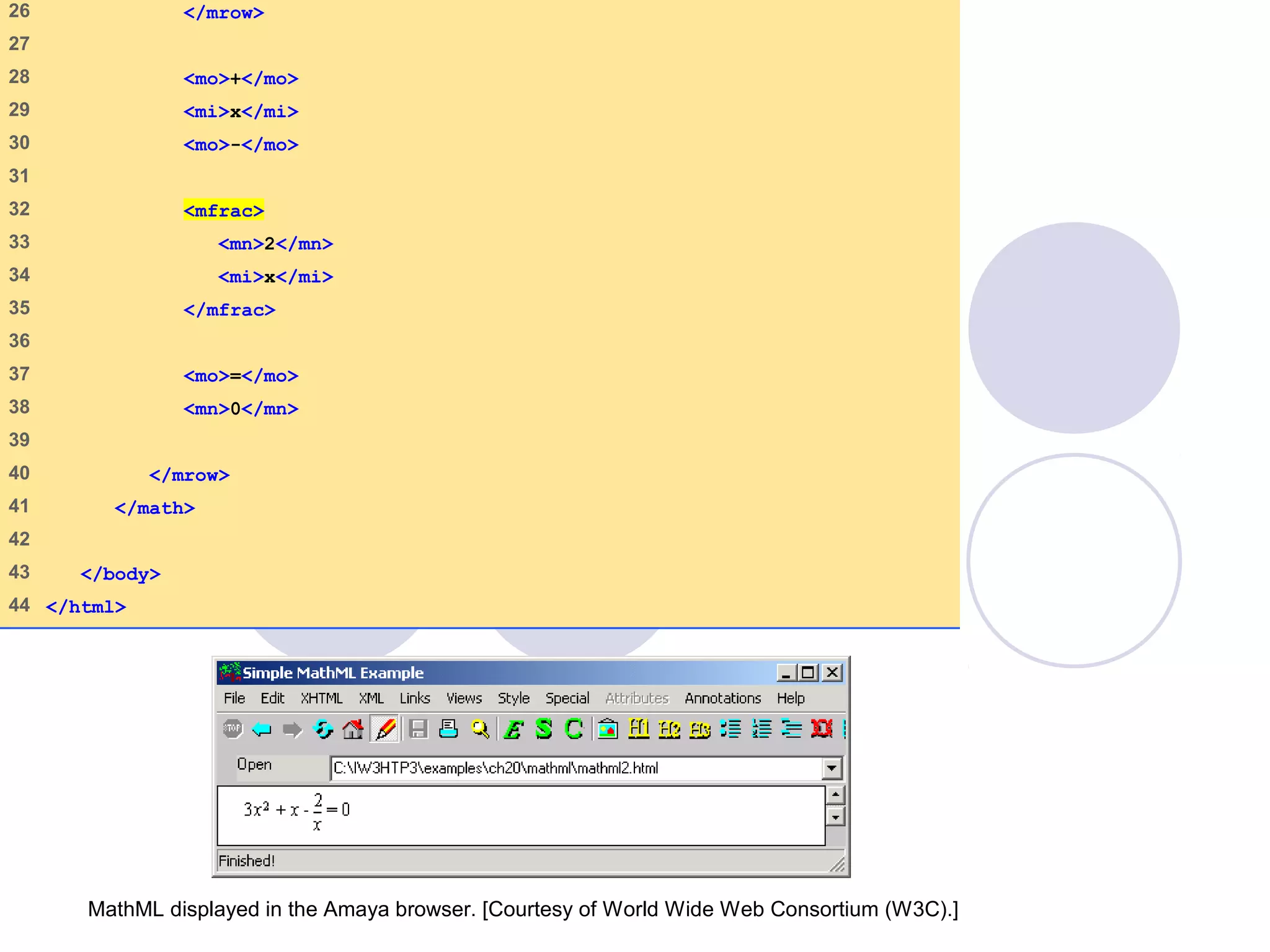Open the XML menu
The image size is (1270, 952).
(x=371, y=698)
